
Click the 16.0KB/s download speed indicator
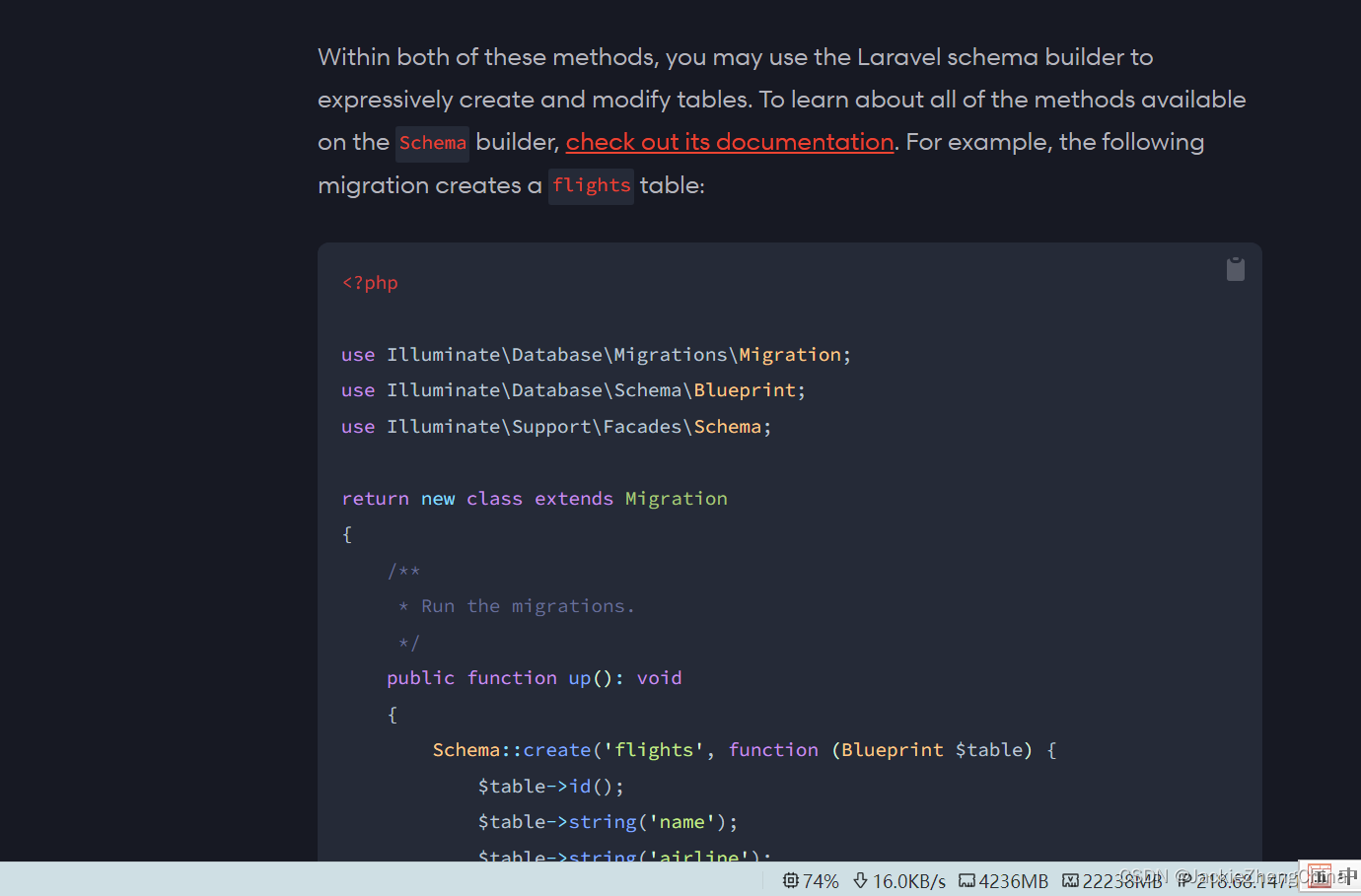click(x=899, y=881)
